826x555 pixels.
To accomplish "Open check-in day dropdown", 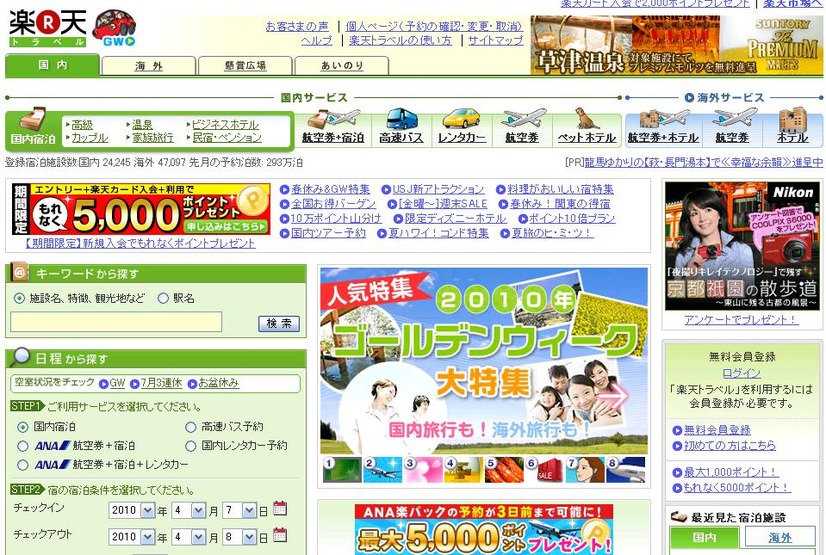I will click(x=240, y=510).
